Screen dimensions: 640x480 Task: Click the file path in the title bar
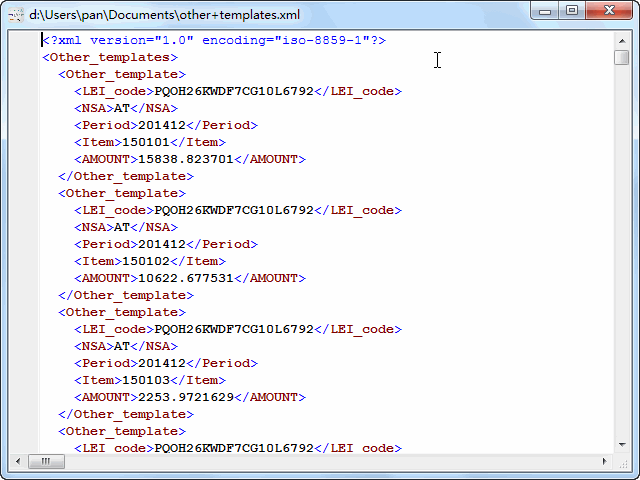click(164, 15)
